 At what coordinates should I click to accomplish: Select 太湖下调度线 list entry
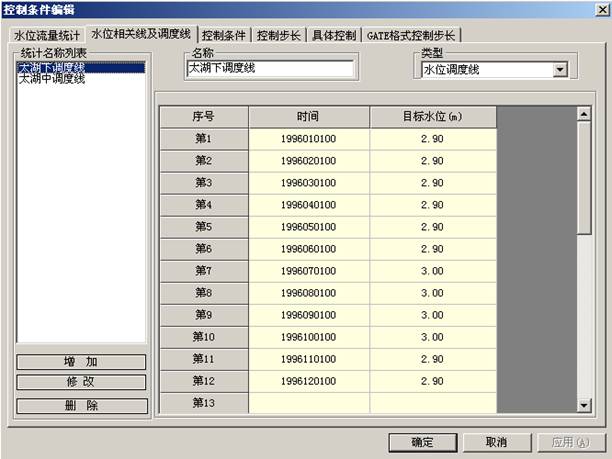(x=52, y=68)
